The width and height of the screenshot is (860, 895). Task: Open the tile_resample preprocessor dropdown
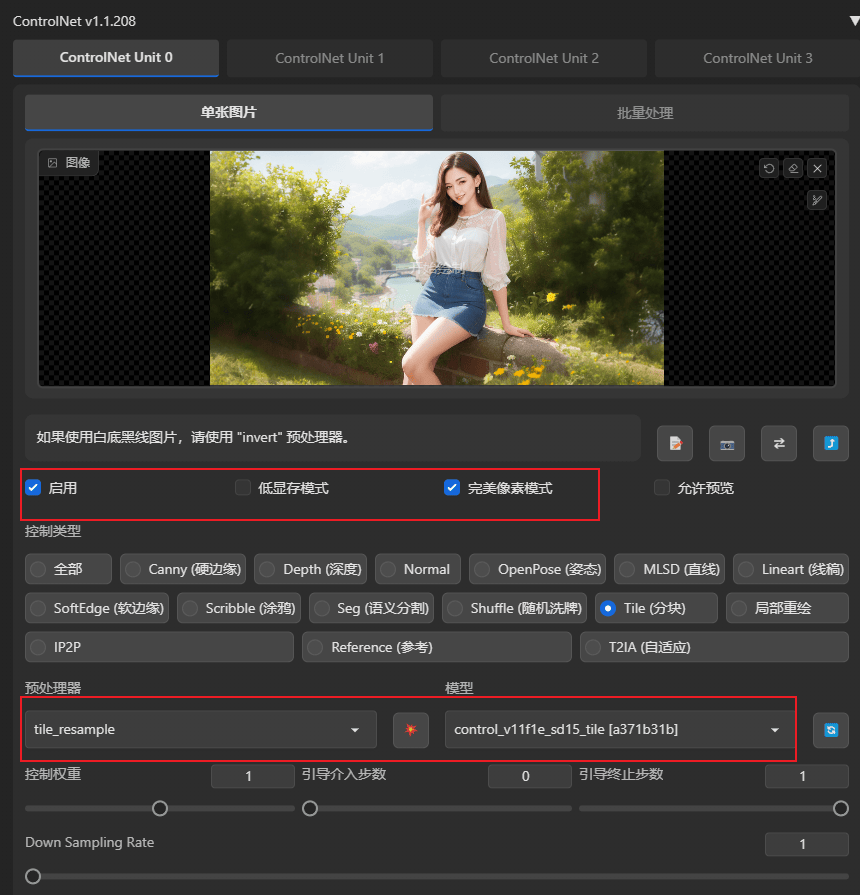[201, 729]
